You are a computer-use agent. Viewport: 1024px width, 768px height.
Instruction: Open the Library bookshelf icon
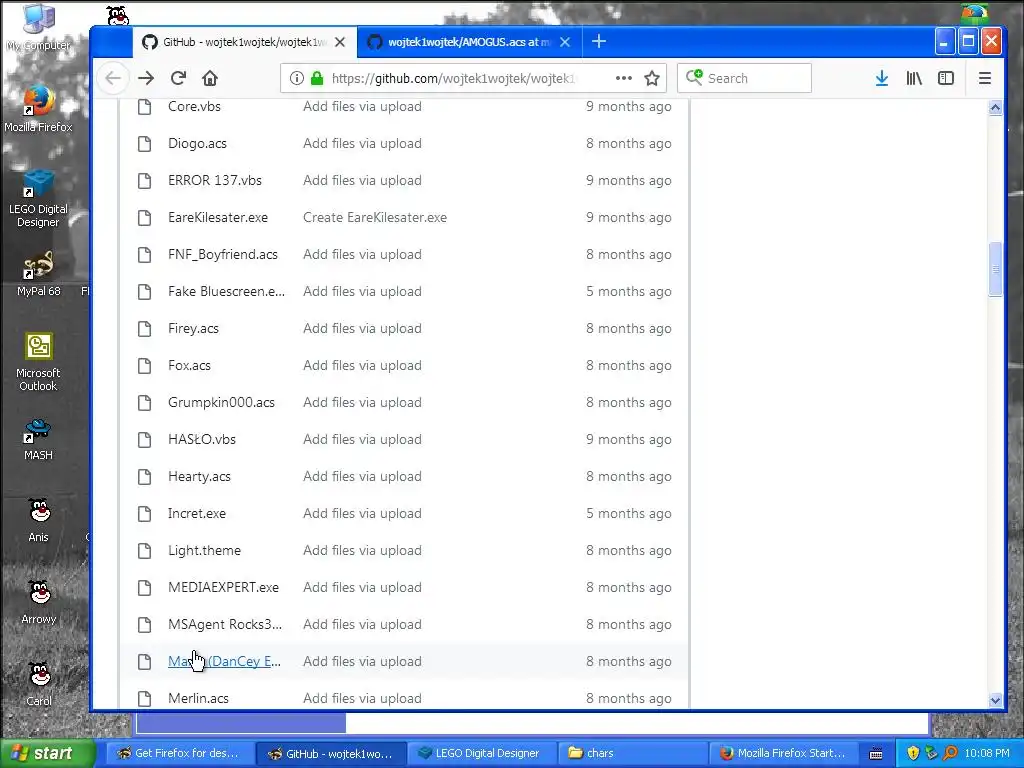click(914, 78)
